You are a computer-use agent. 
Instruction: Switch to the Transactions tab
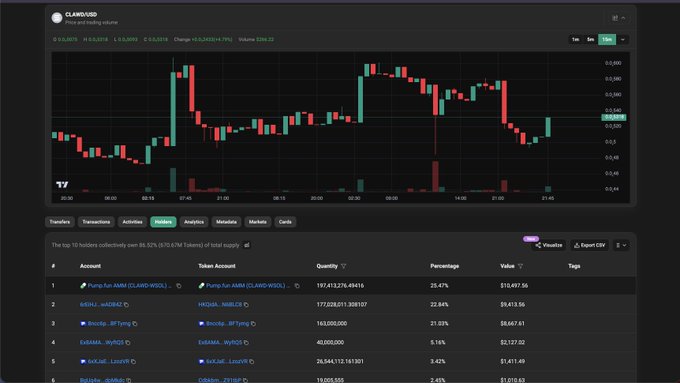96,222
